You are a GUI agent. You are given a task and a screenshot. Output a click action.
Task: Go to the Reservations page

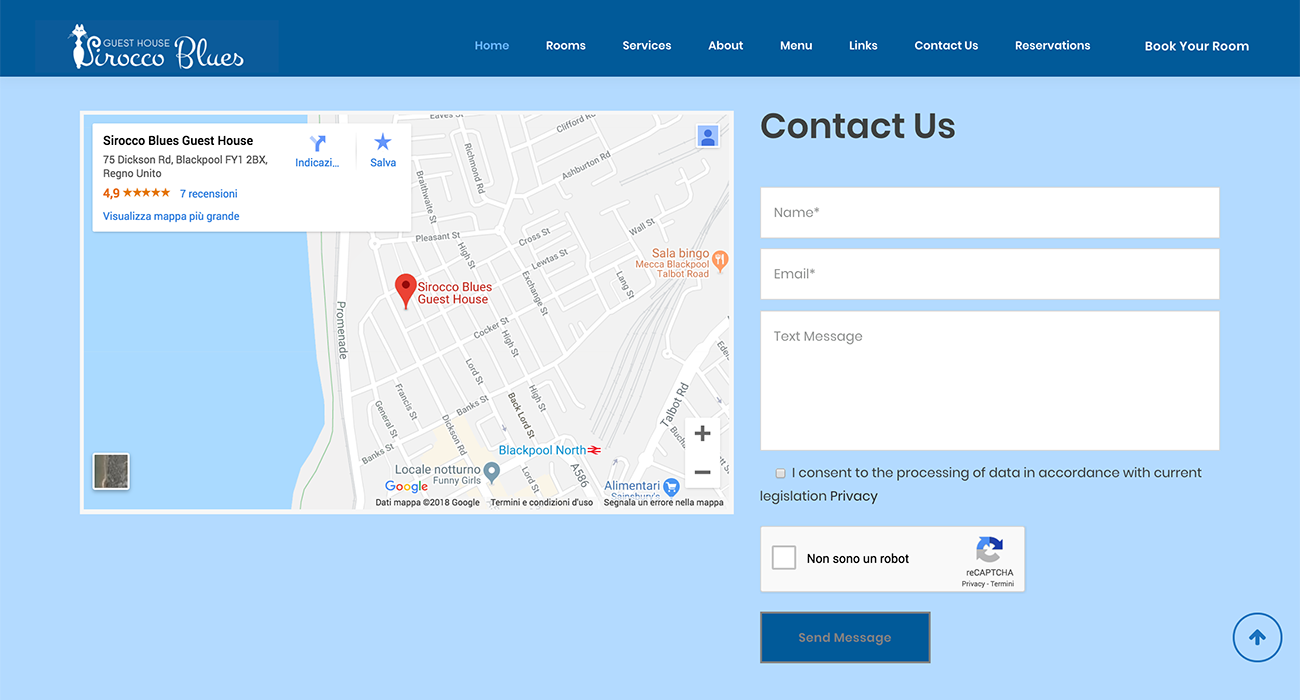(1052, 46)
